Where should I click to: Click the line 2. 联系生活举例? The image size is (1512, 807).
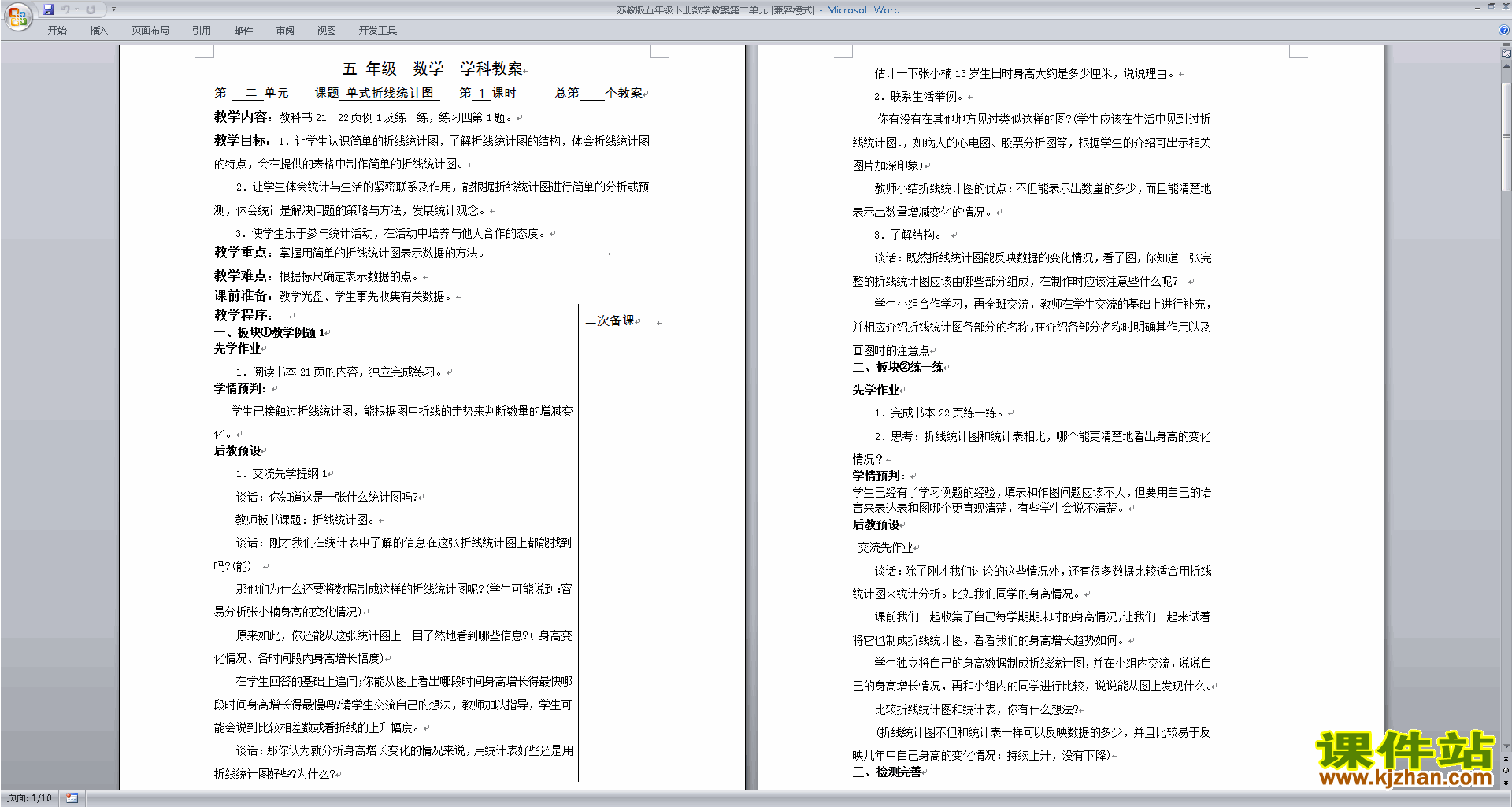coord(918,96)
